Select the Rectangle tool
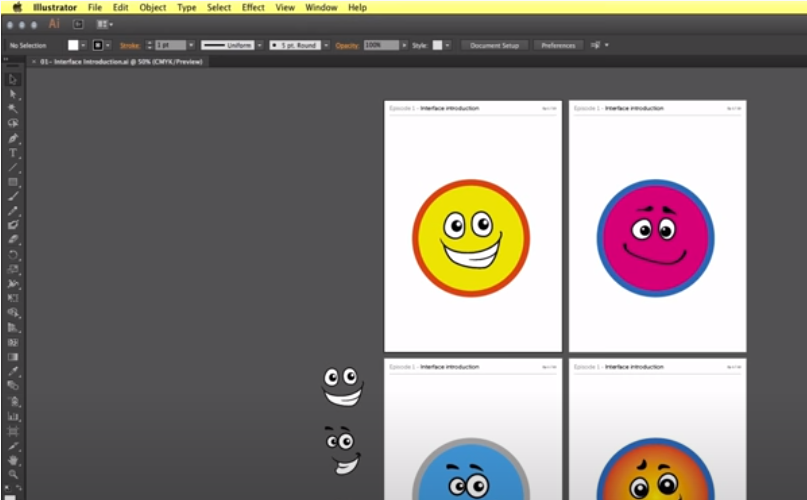This screenshot has height=500, width=807. [x=13, y=182]
